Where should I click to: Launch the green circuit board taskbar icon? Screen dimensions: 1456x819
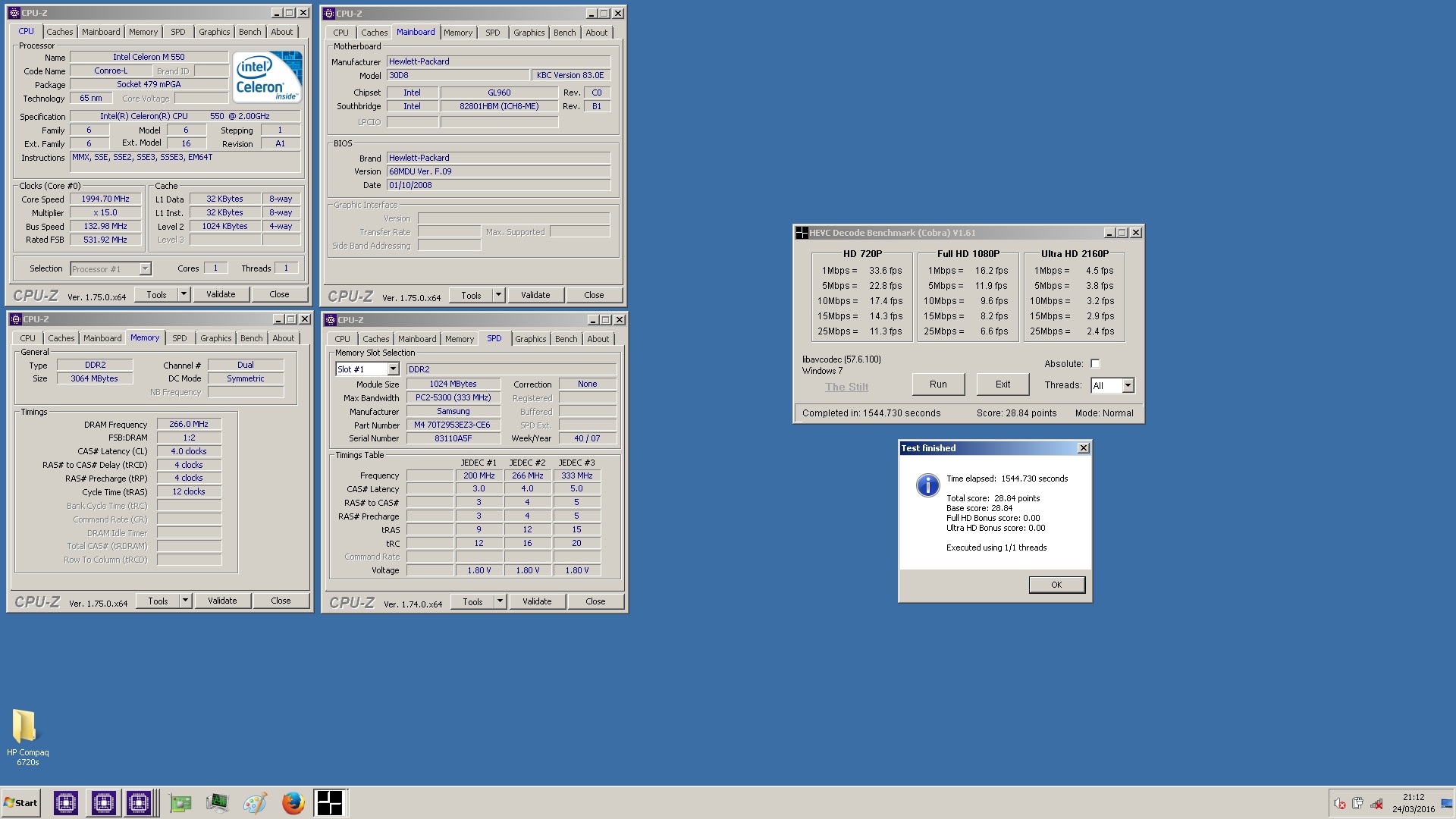(x=180, y=802)
